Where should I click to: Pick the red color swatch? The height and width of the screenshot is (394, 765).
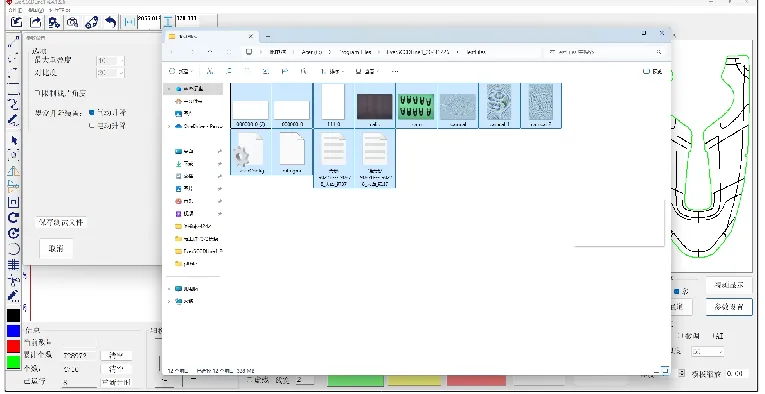(14, 347)
